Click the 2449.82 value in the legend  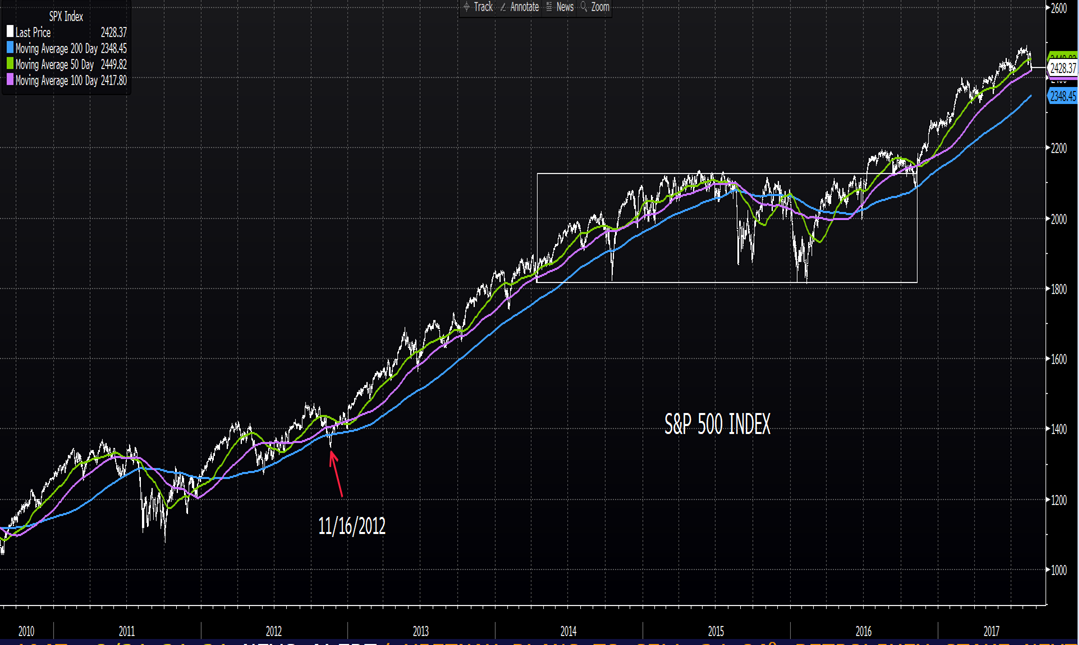click(x=114, y=64)
